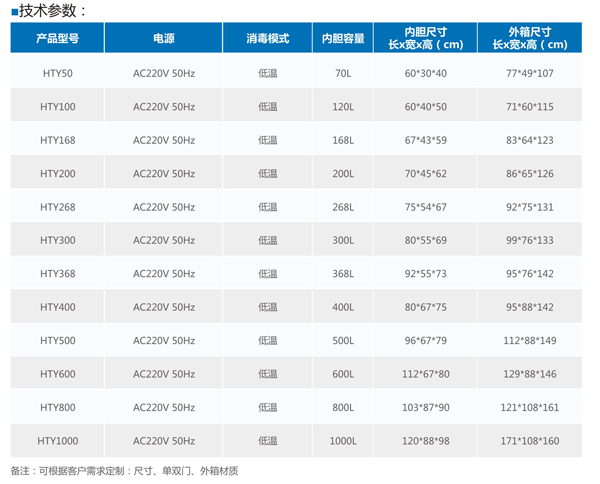Click the 70L capacity cell
Screen dimensions: 600x484
click(344, 73)
